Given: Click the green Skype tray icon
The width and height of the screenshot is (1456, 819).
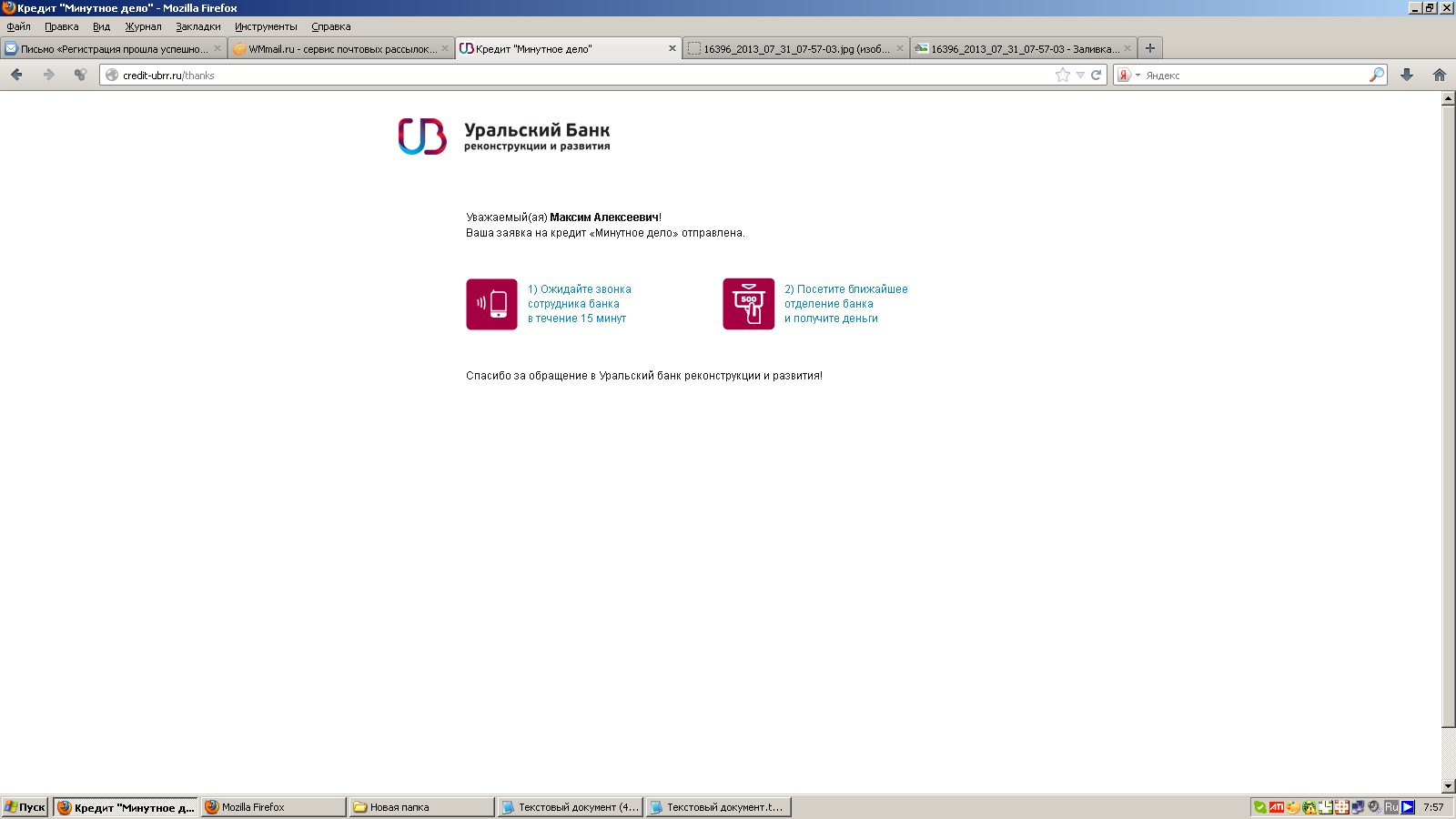Looking at the screenshot, I should point(1260,807).
